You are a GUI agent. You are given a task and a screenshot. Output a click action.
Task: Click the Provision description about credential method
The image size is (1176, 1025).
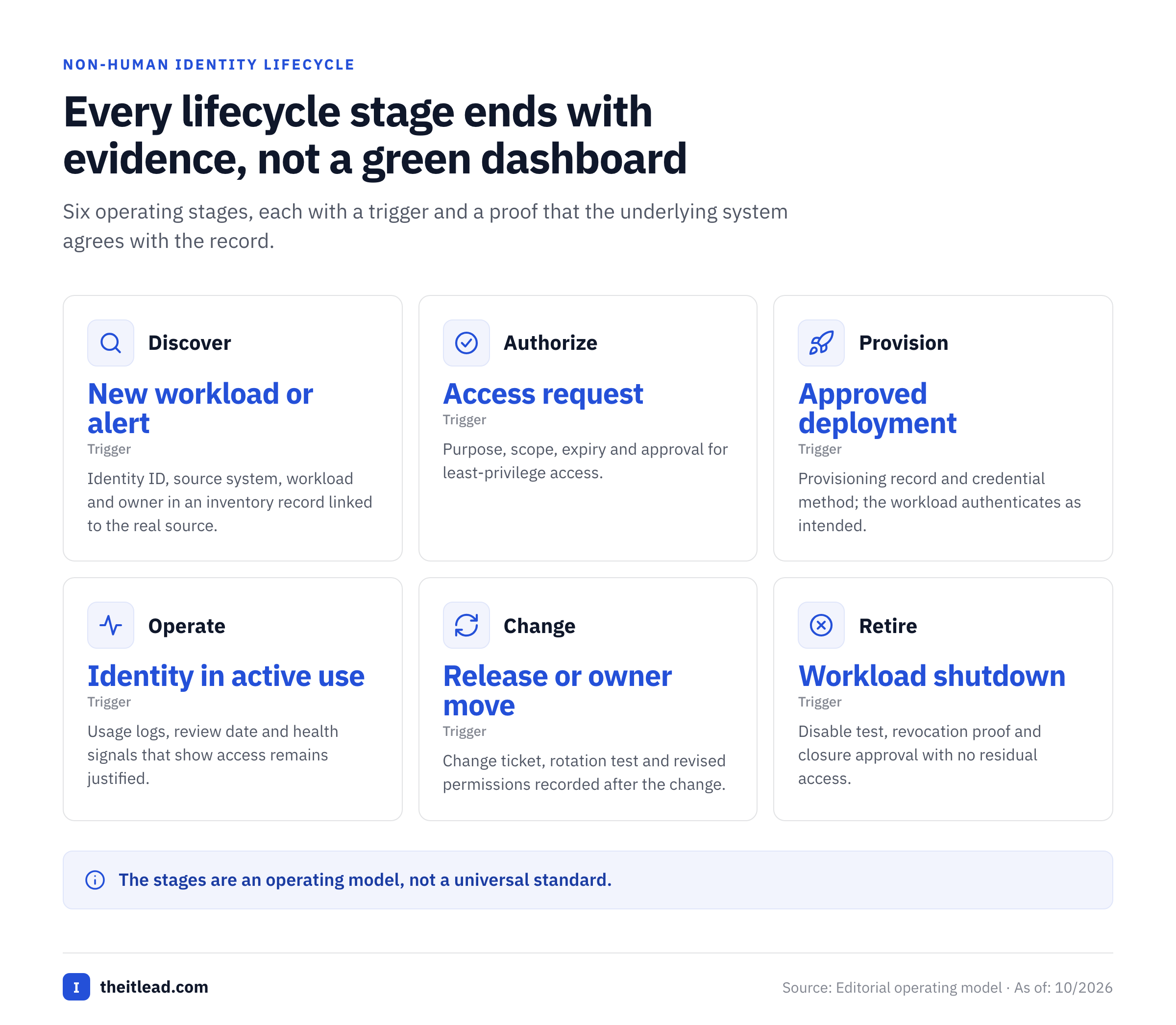pos(939,502)
